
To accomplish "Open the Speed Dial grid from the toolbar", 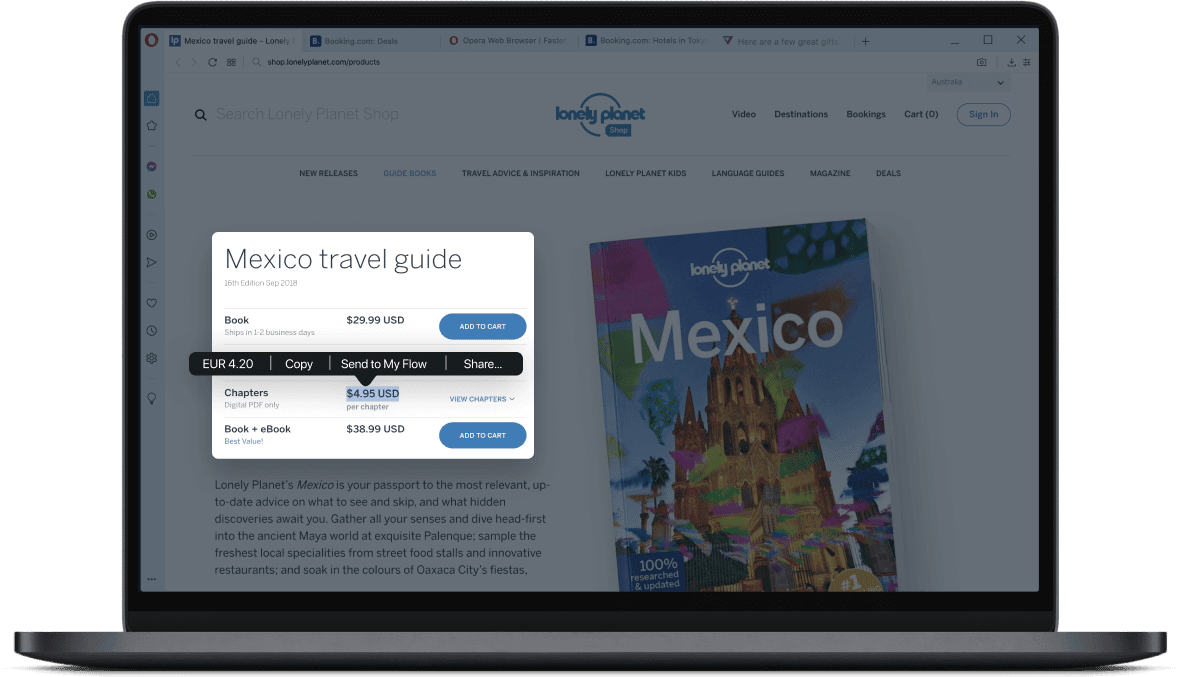I will coord(231,63).
